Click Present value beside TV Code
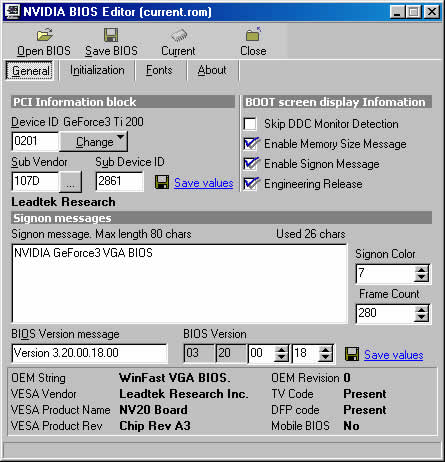445x462 pixels. [x=365, y=394]
